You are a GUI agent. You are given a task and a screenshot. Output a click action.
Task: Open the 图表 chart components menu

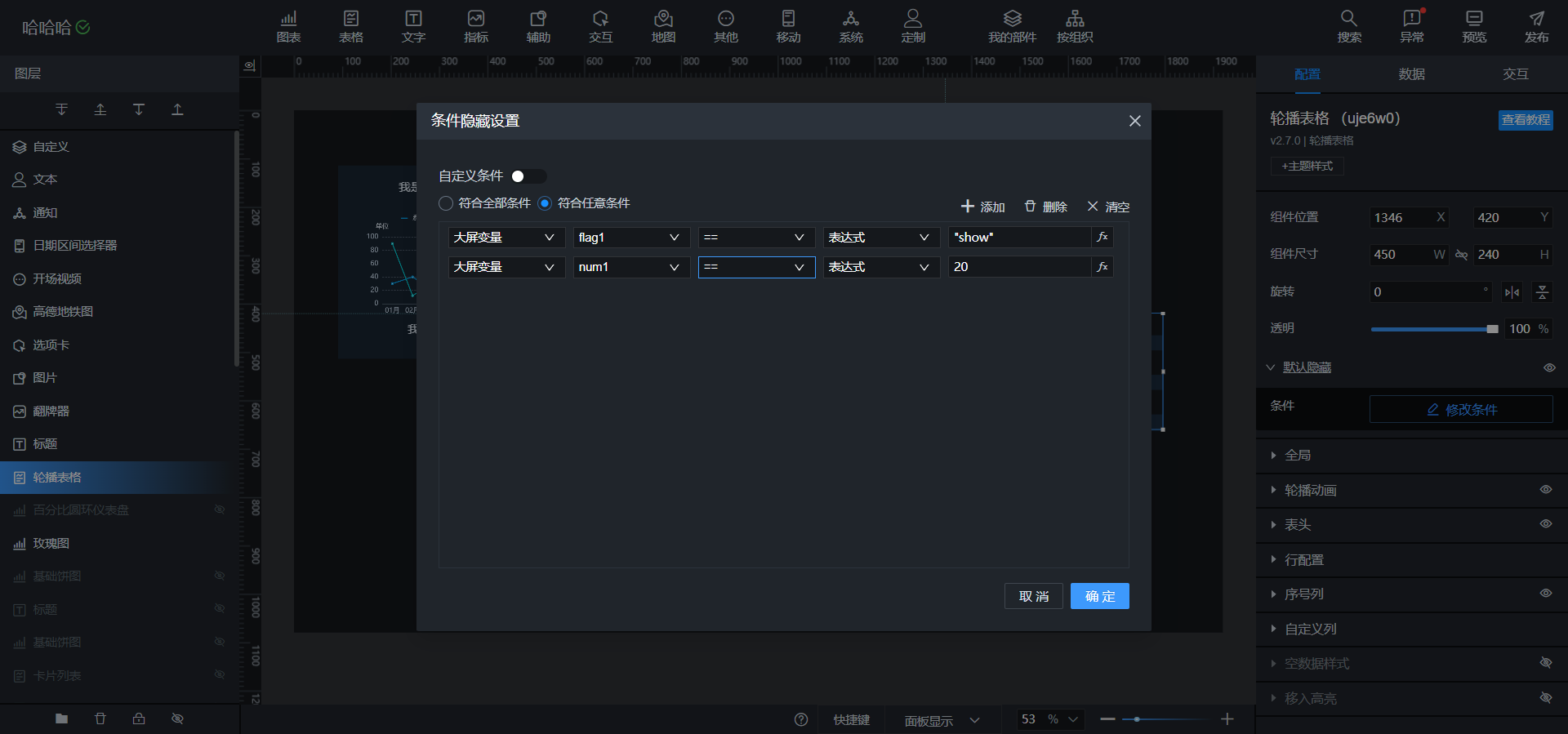[x=288, y=27]
